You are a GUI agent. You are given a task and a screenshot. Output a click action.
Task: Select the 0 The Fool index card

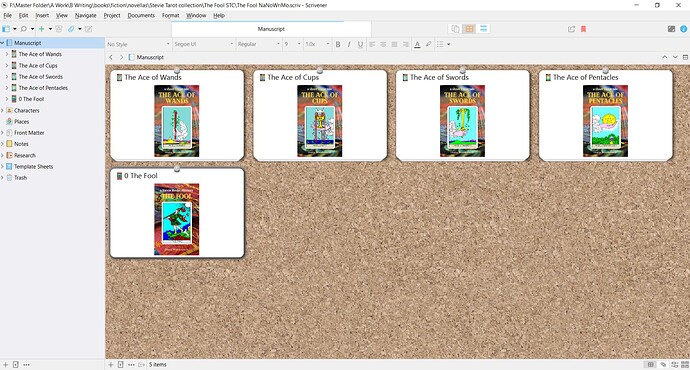[x=177, y=213]
